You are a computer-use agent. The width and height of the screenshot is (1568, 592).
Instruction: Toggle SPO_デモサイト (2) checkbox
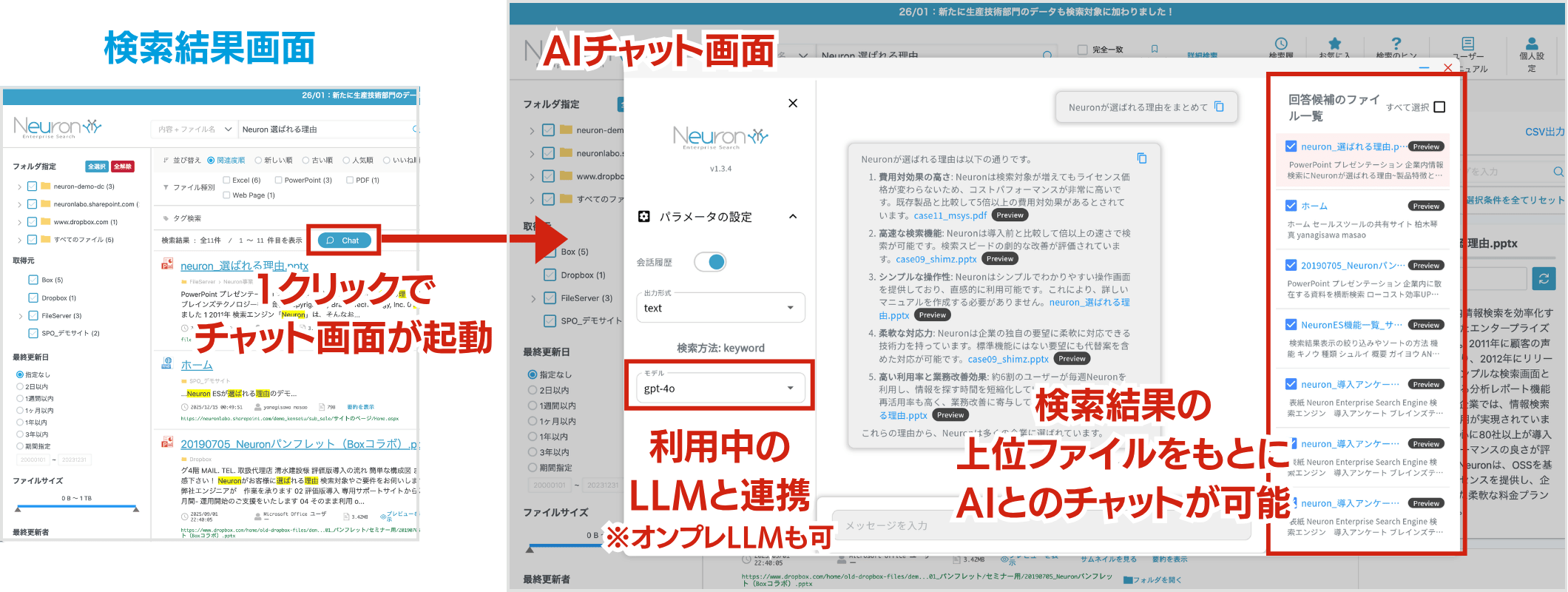pos(33,333)
